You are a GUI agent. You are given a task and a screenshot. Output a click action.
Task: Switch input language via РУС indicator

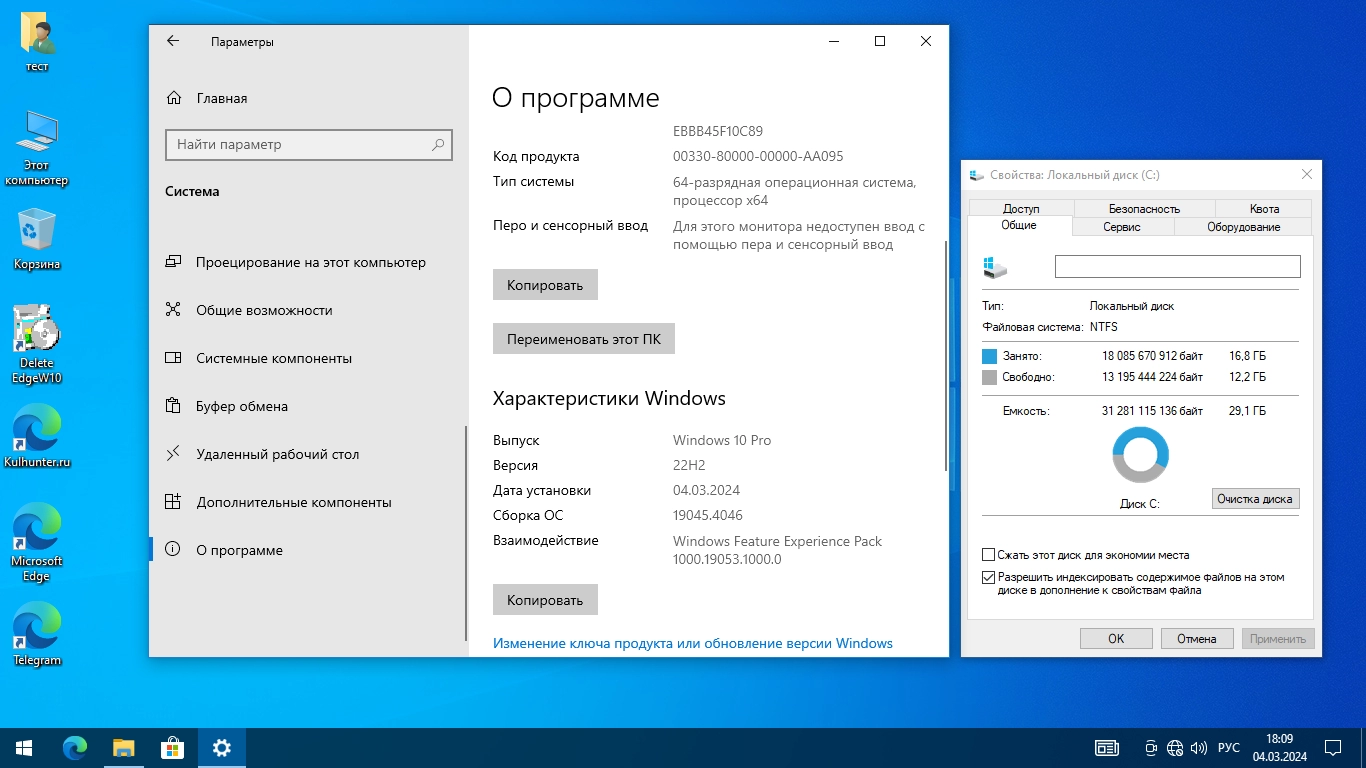(x=1229, y=748)
